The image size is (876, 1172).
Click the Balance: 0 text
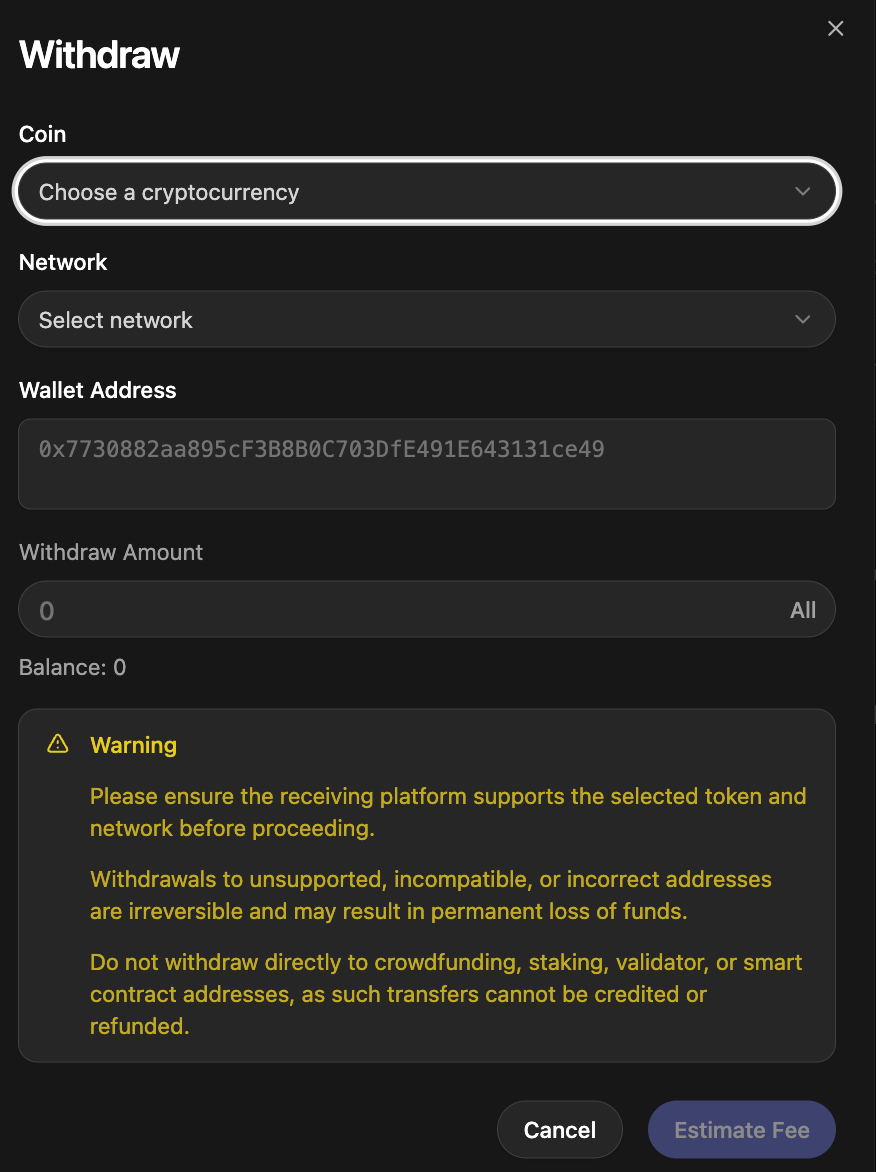pos(72,667)
